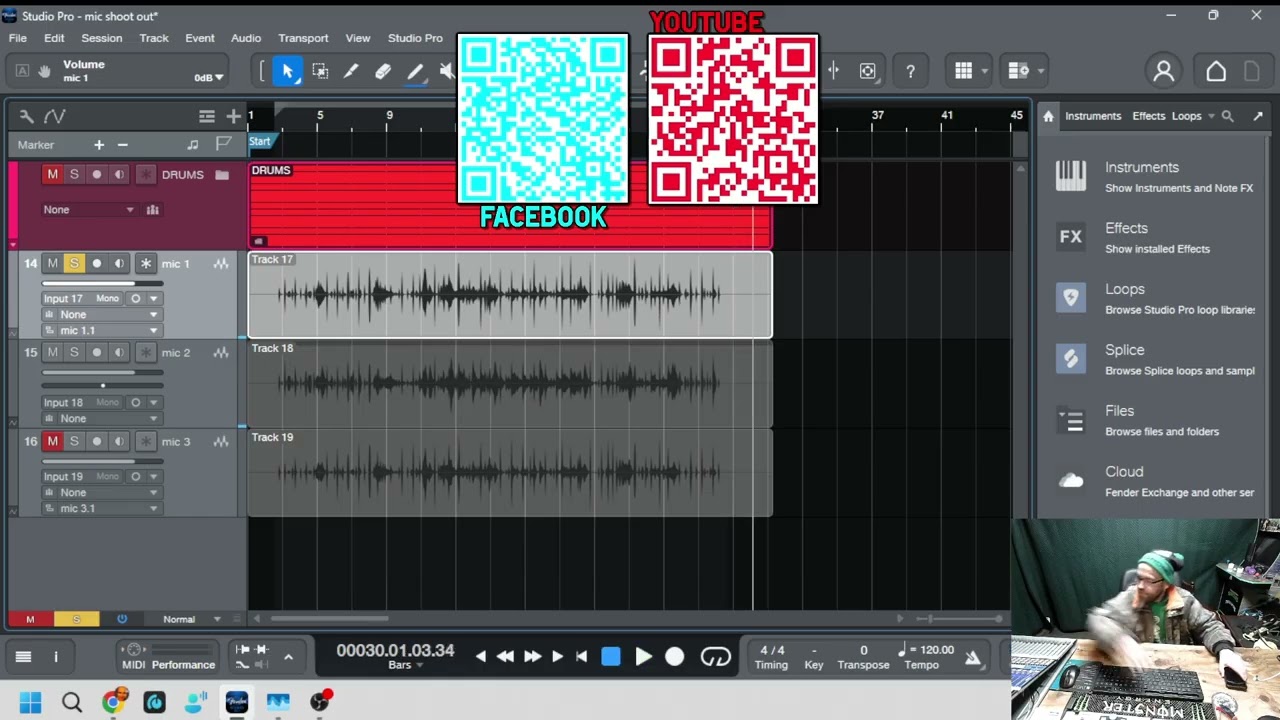Mute the mic 2 track

pos(53,353)
